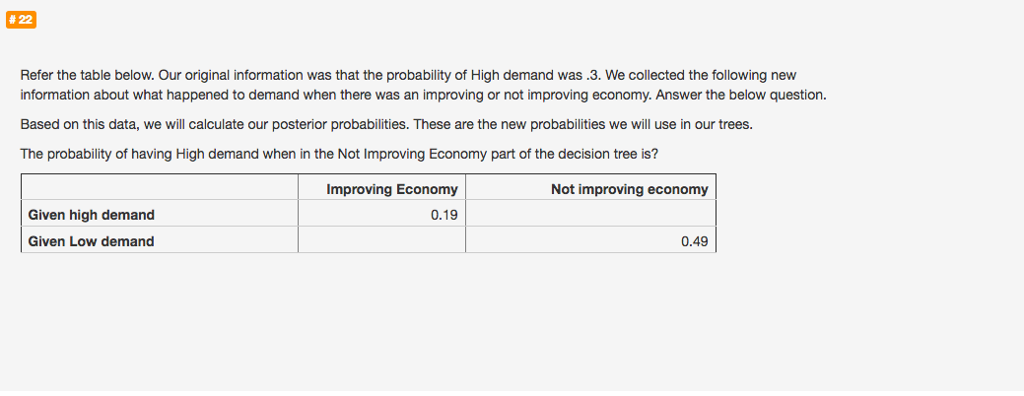Screen dimensions: 1024x396
Task: Click the blank top-left table header cell
Action: coord(159,188)
